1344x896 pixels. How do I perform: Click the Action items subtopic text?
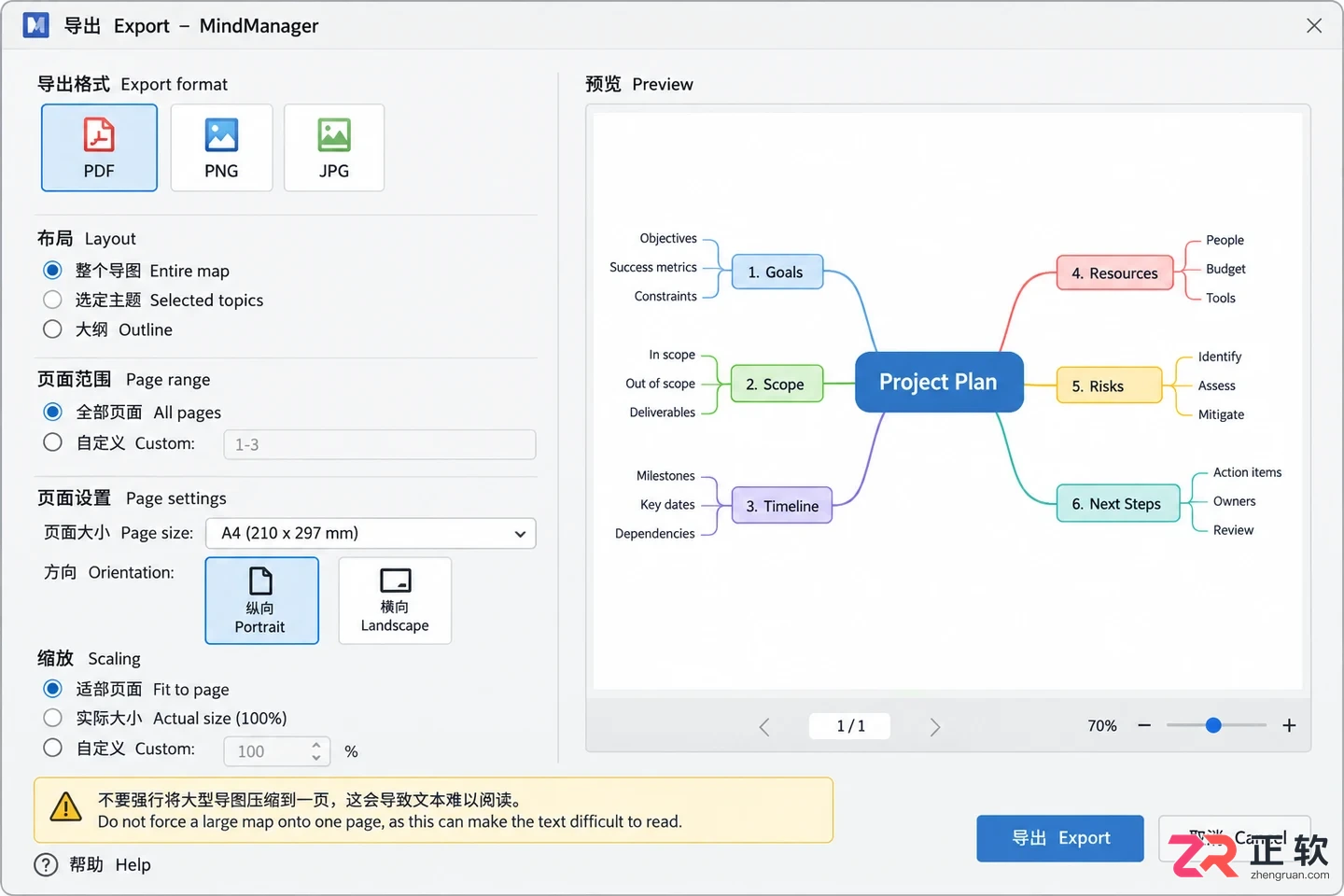coord(1247,472)
